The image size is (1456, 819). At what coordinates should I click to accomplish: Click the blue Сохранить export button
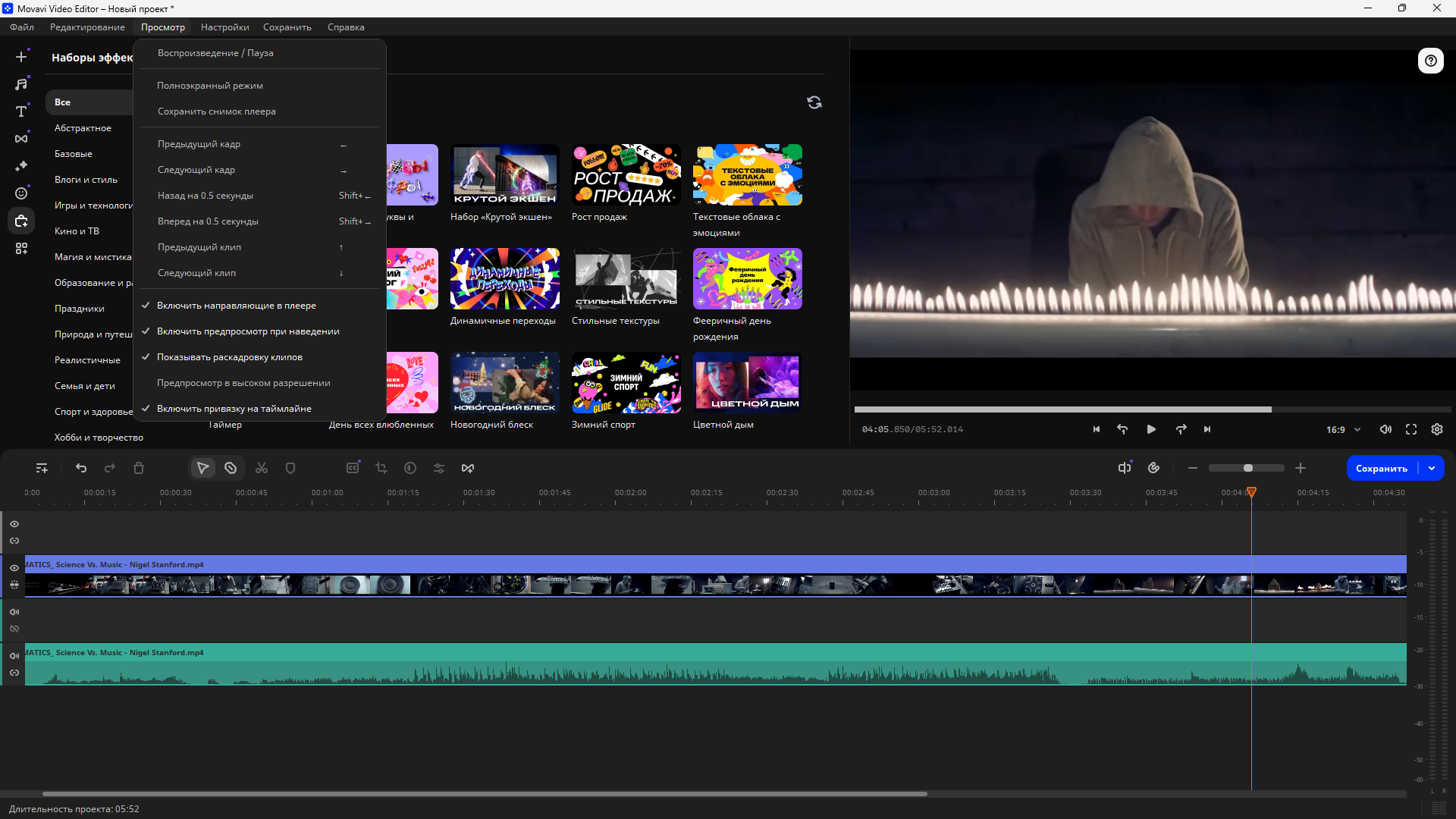pyautogui.click(x=1381, y=468)
